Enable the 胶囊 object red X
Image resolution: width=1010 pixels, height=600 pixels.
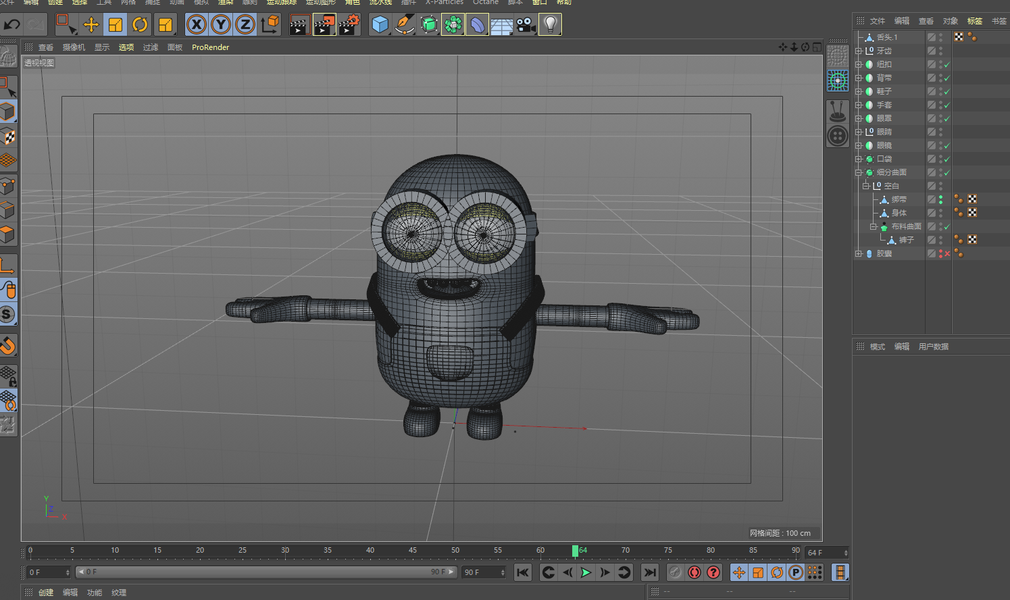(x=947, y=254)
